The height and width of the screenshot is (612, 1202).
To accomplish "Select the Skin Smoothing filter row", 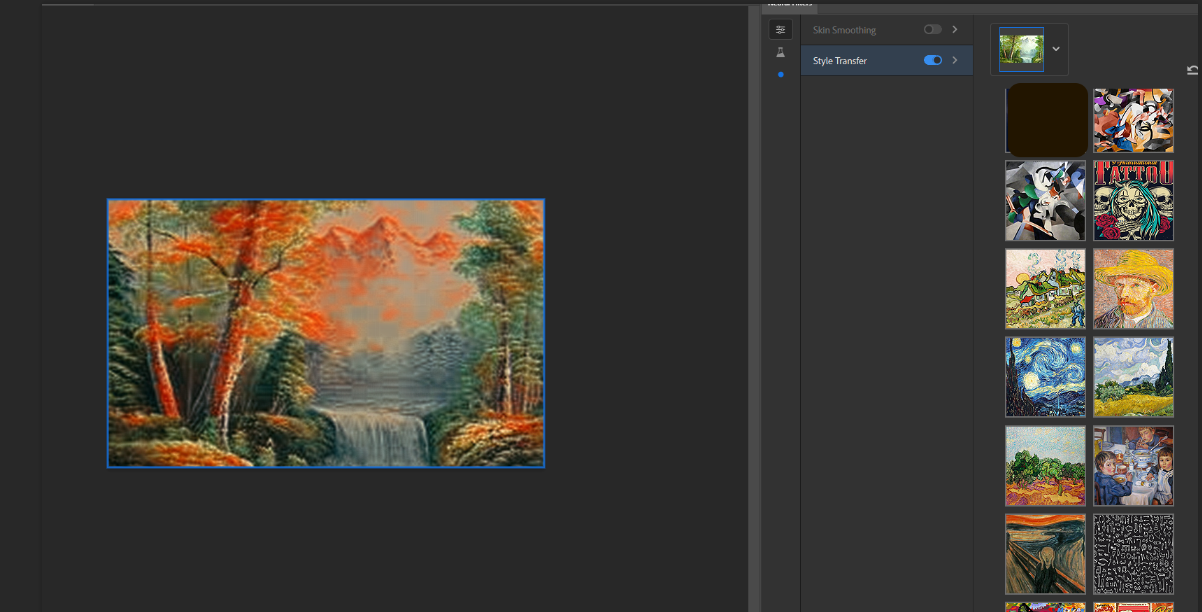I will [887, 30].
